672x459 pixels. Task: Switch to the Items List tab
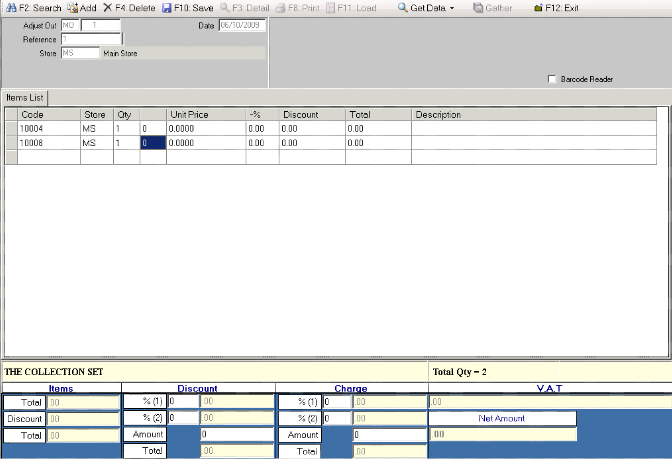click(25, 97)
